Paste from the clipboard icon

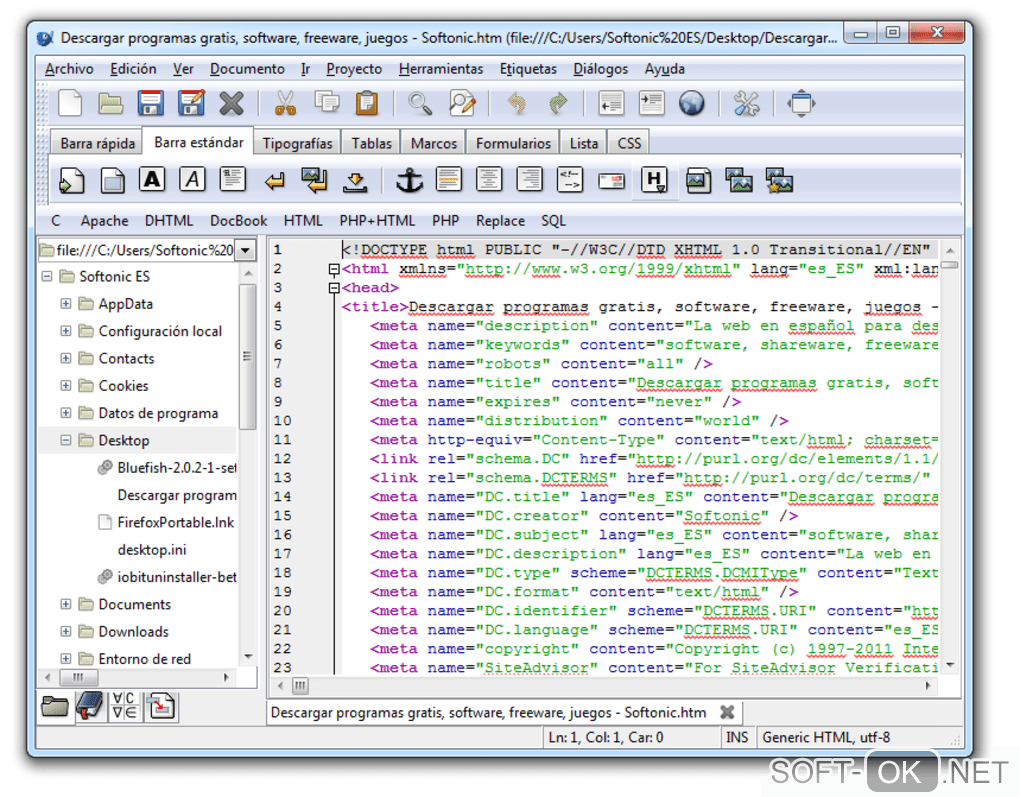[367, 103]
